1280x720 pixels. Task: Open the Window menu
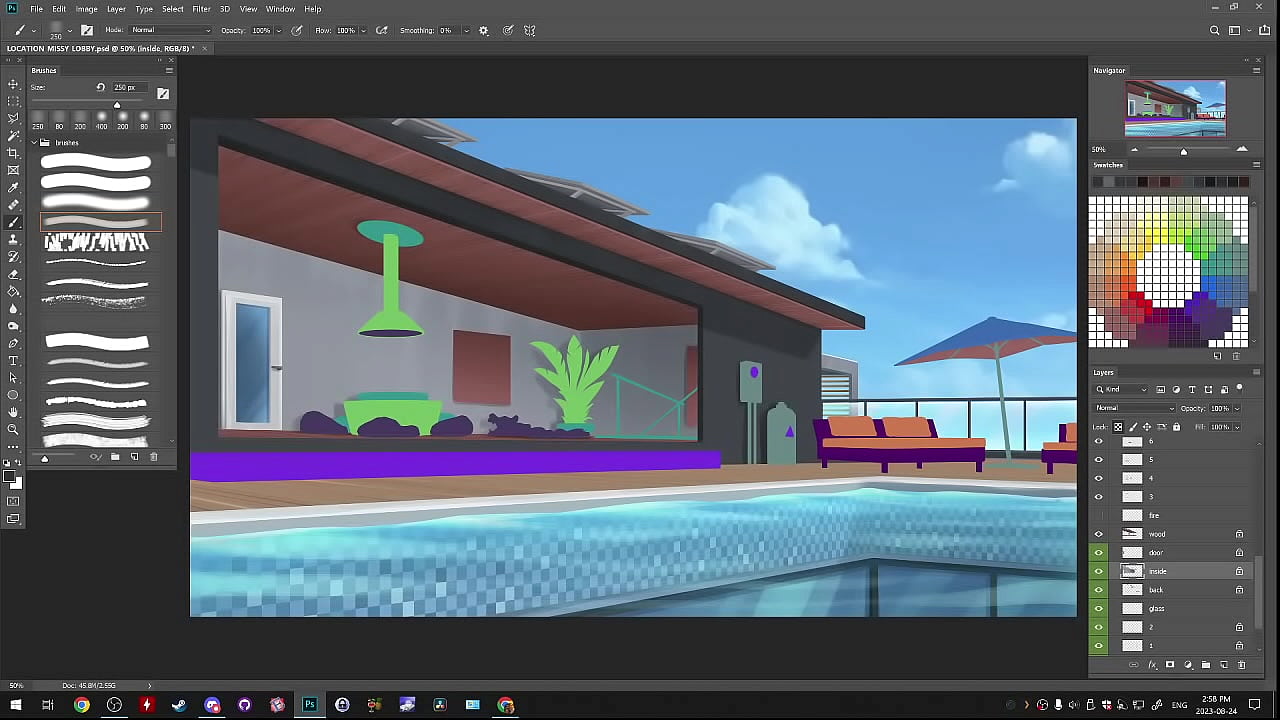[280, 9]
